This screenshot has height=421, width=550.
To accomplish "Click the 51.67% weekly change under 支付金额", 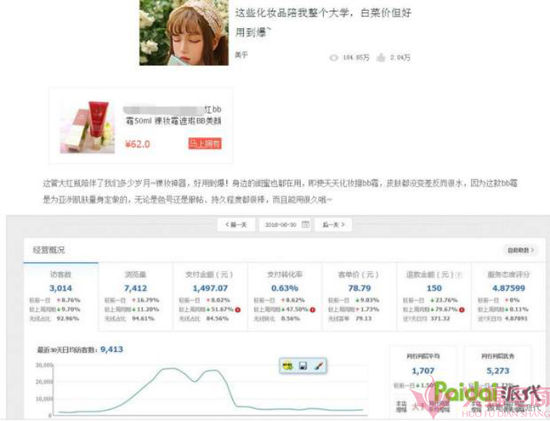I will pos(222,309).
